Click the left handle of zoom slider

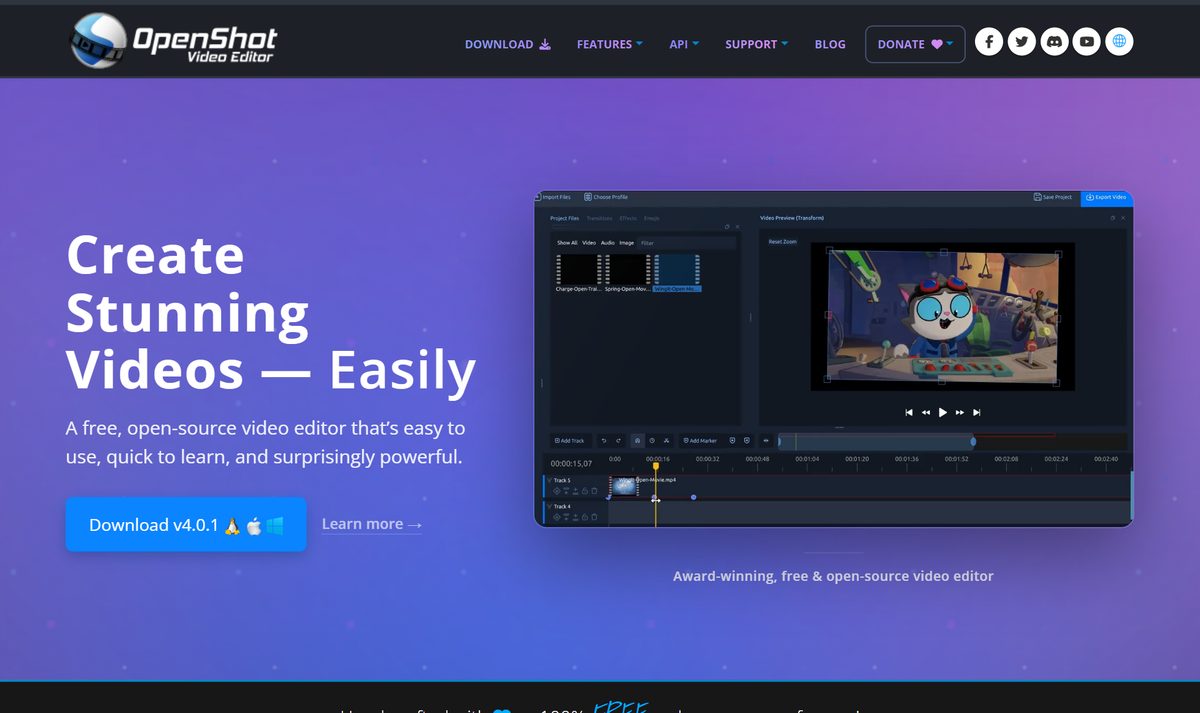coord(780,441)
